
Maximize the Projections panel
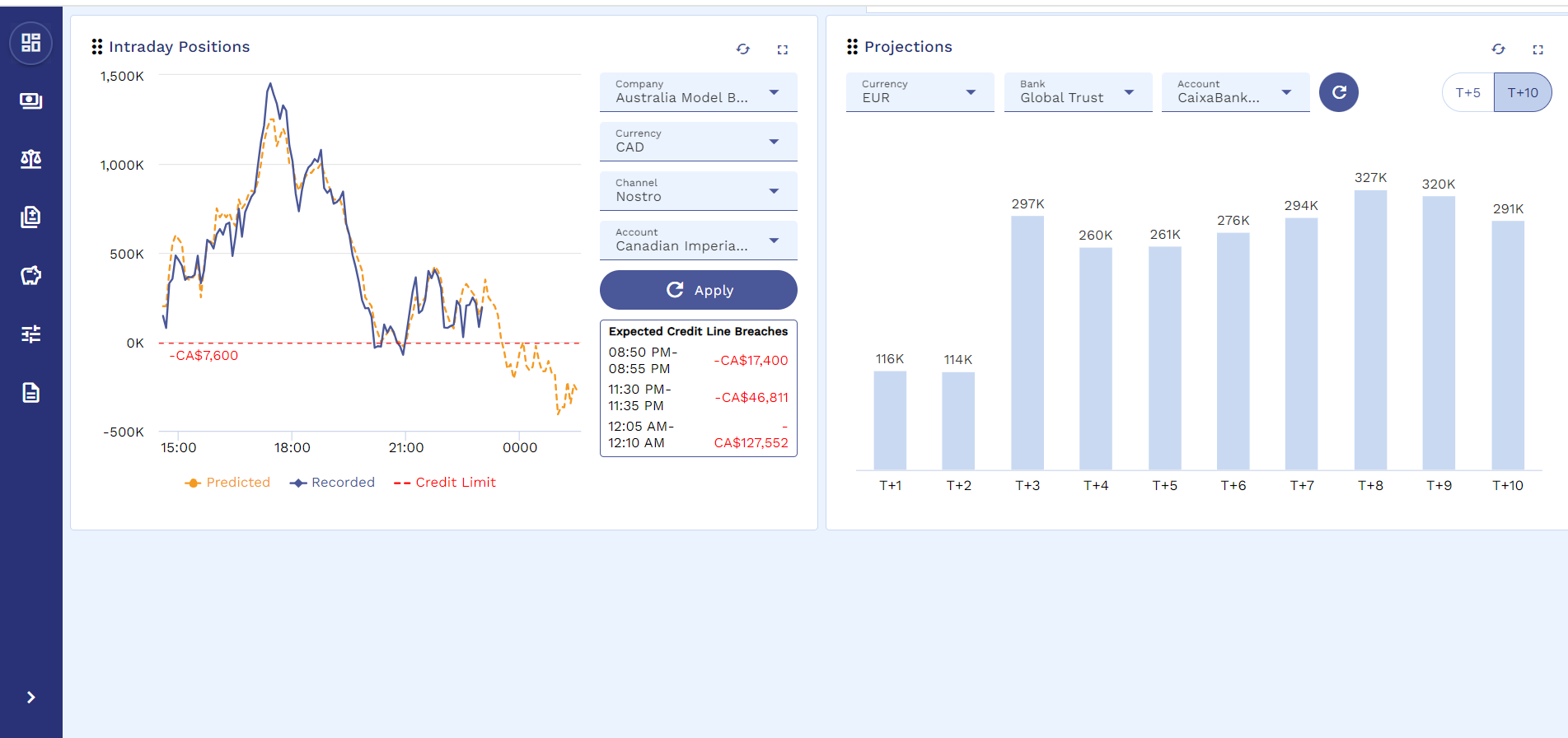tap(1538, 49)
